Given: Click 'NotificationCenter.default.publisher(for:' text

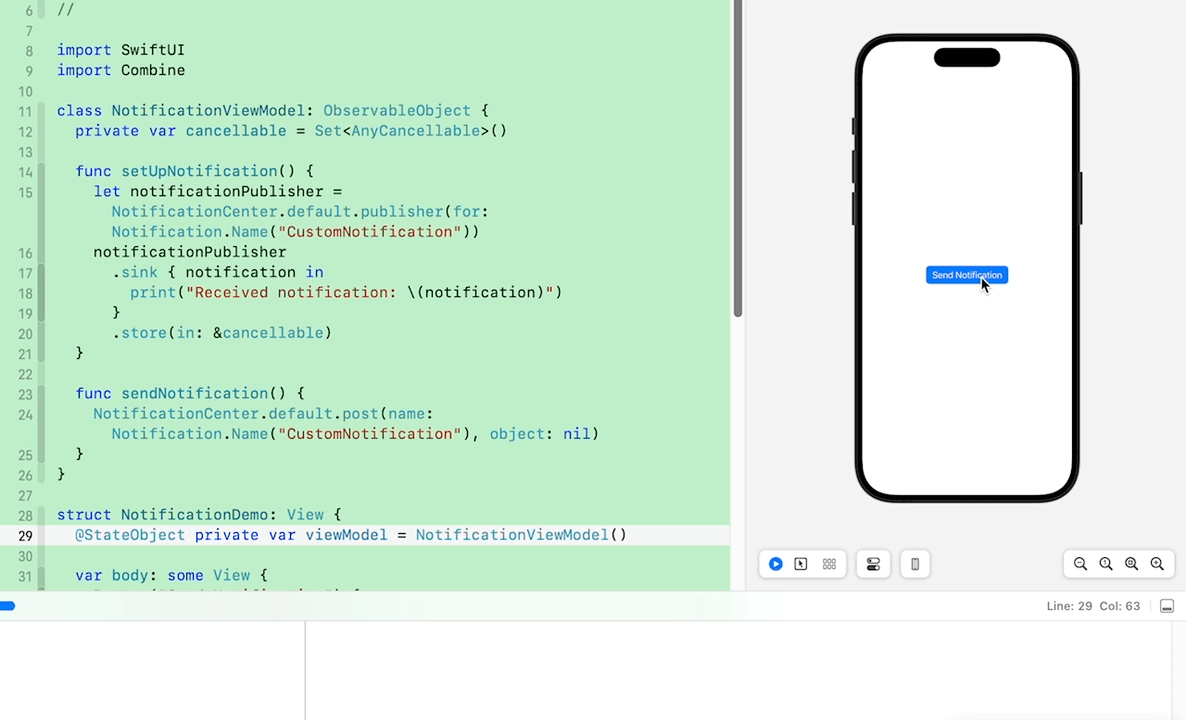Looking at the screenshot, I should (300, 212).
